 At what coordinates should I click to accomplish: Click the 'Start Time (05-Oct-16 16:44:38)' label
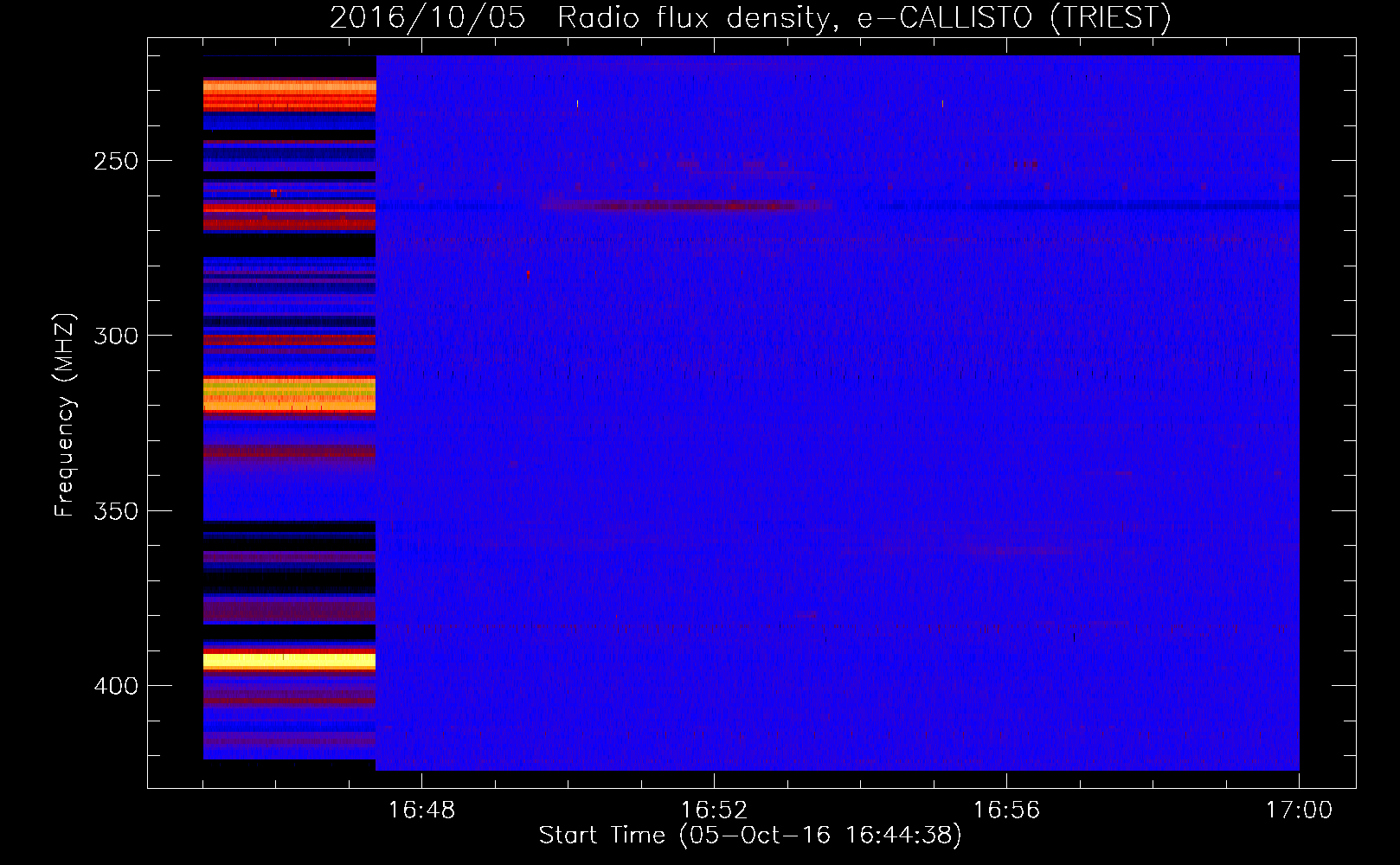(x=750, y=836)
